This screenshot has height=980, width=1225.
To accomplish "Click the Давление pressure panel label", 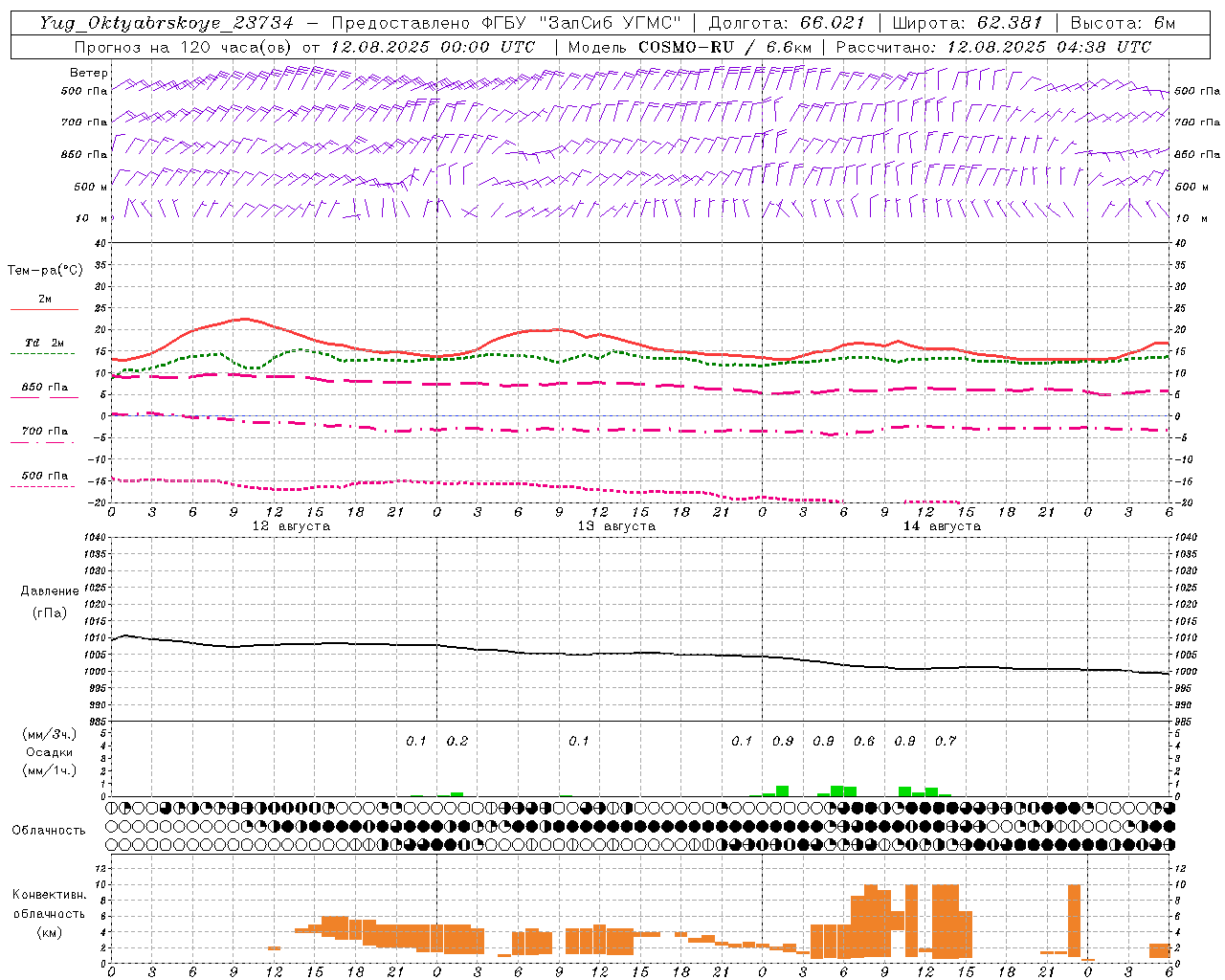I will point(50,591).
